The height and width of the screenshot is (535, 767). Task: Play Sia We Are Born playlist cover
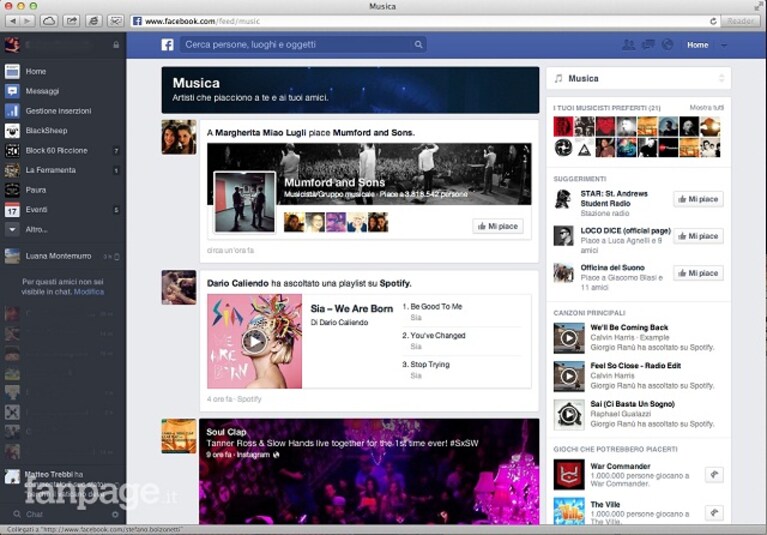(254, 341)
